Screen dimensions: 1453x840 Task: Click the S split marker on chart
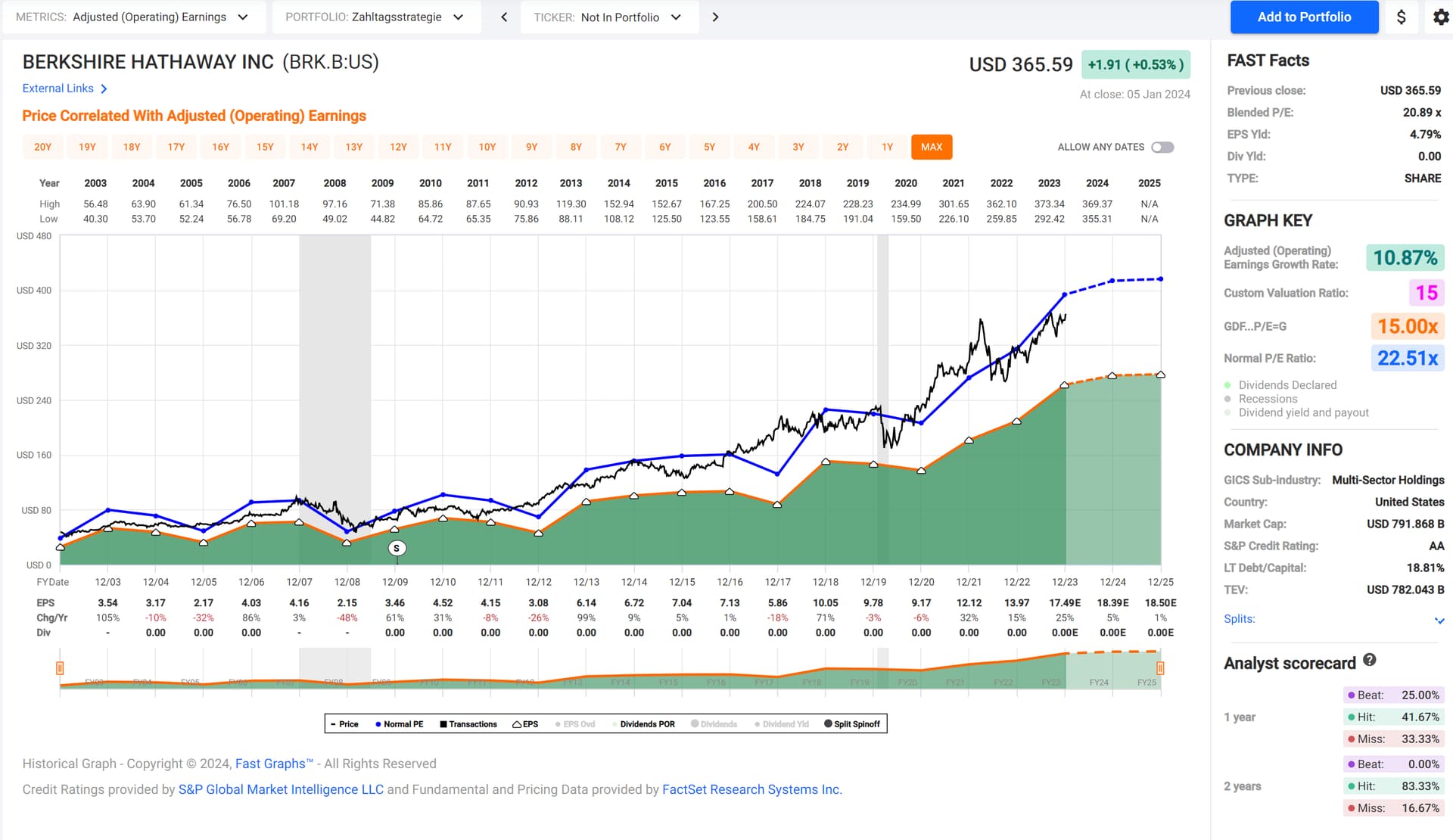397,548
